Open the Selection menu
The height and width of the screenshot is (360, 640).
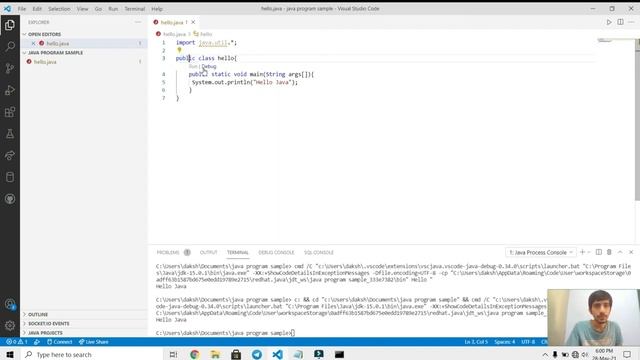coord(59,9)
